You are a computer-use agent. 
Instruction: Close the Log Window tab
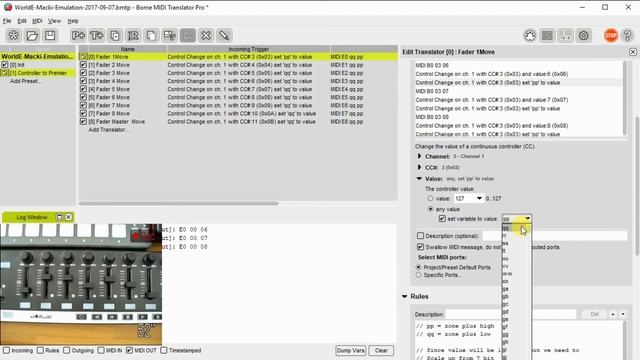pos(69,217)
